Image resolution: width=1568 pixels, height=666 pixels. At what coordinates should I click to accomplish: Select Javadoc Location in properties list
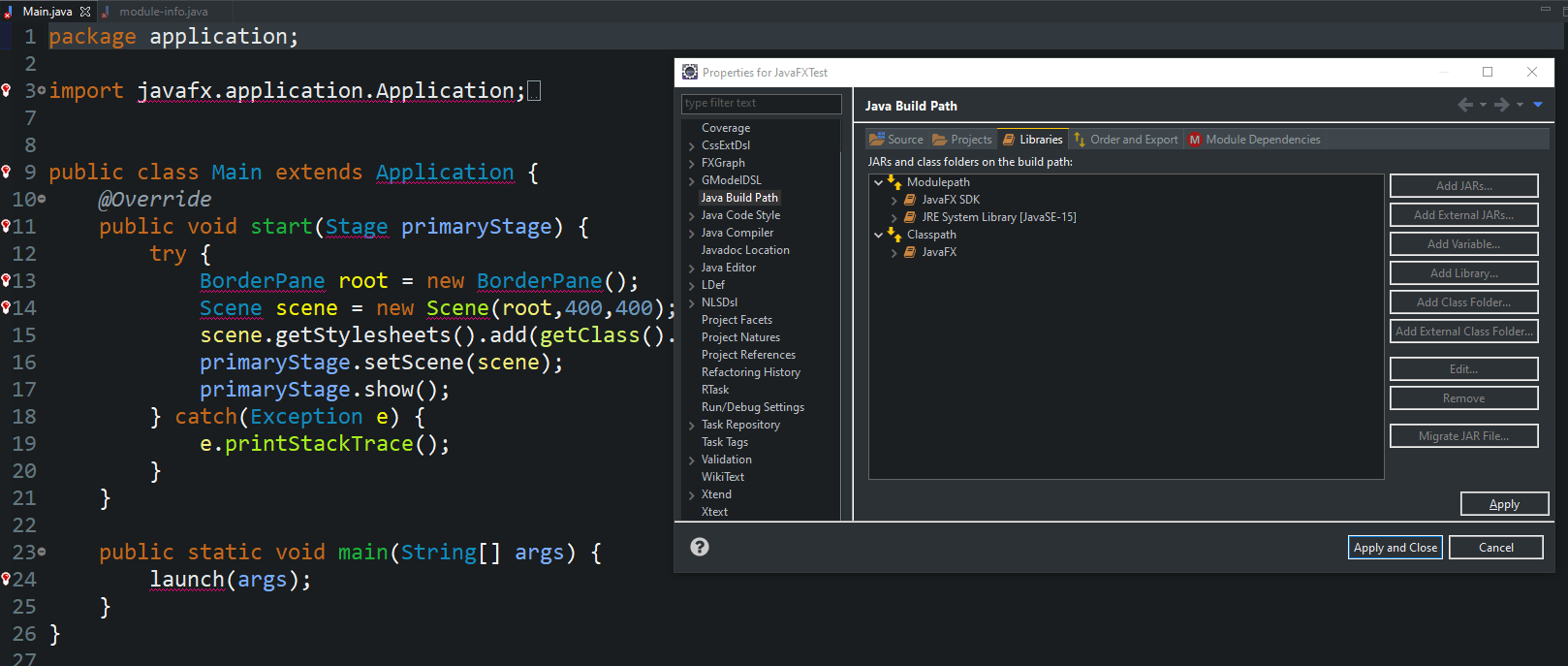[745, 250]
